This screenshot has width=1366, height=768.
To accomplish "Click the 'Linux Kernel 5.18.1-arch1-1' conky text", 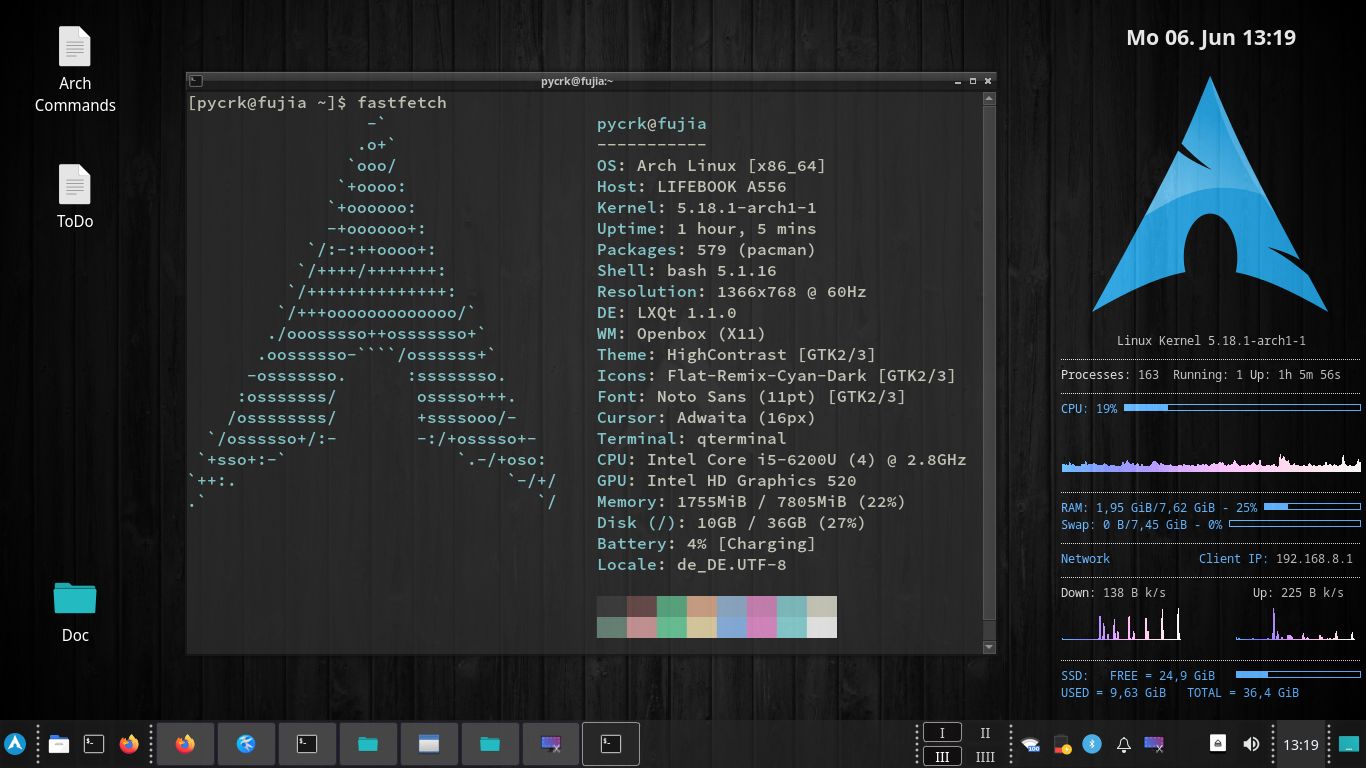I will pyautogui.click(x=1211, y=341).
